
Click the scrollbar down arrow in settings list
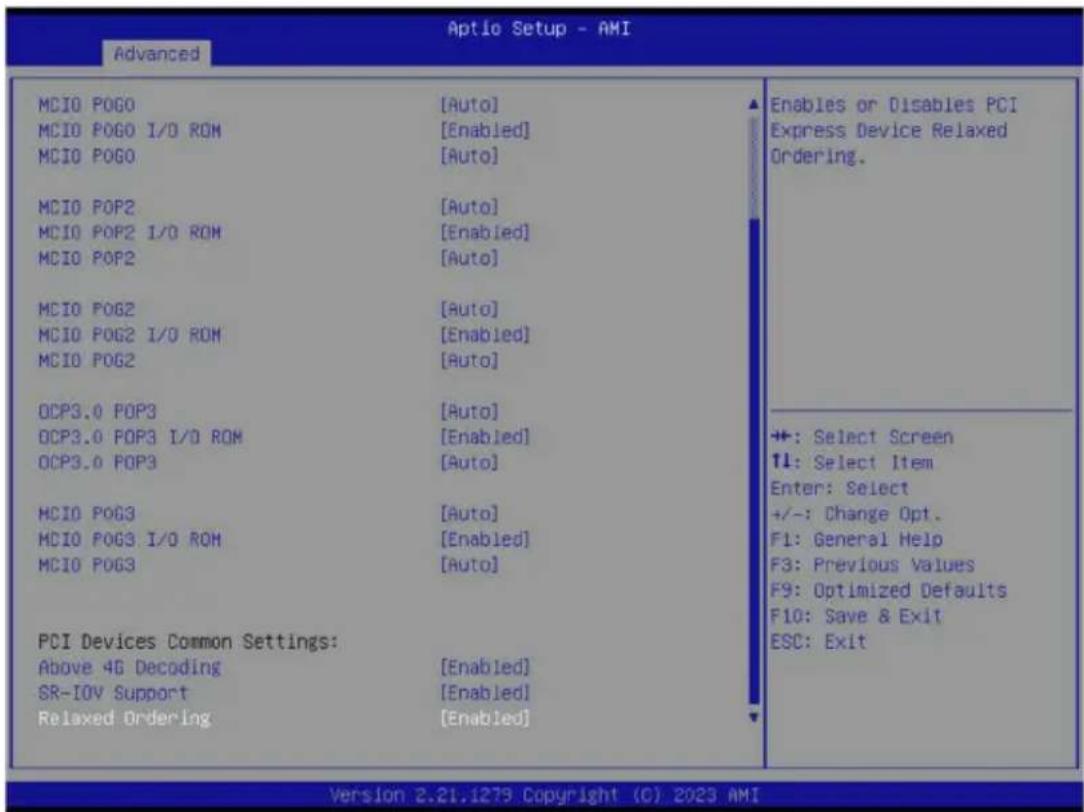754,717
